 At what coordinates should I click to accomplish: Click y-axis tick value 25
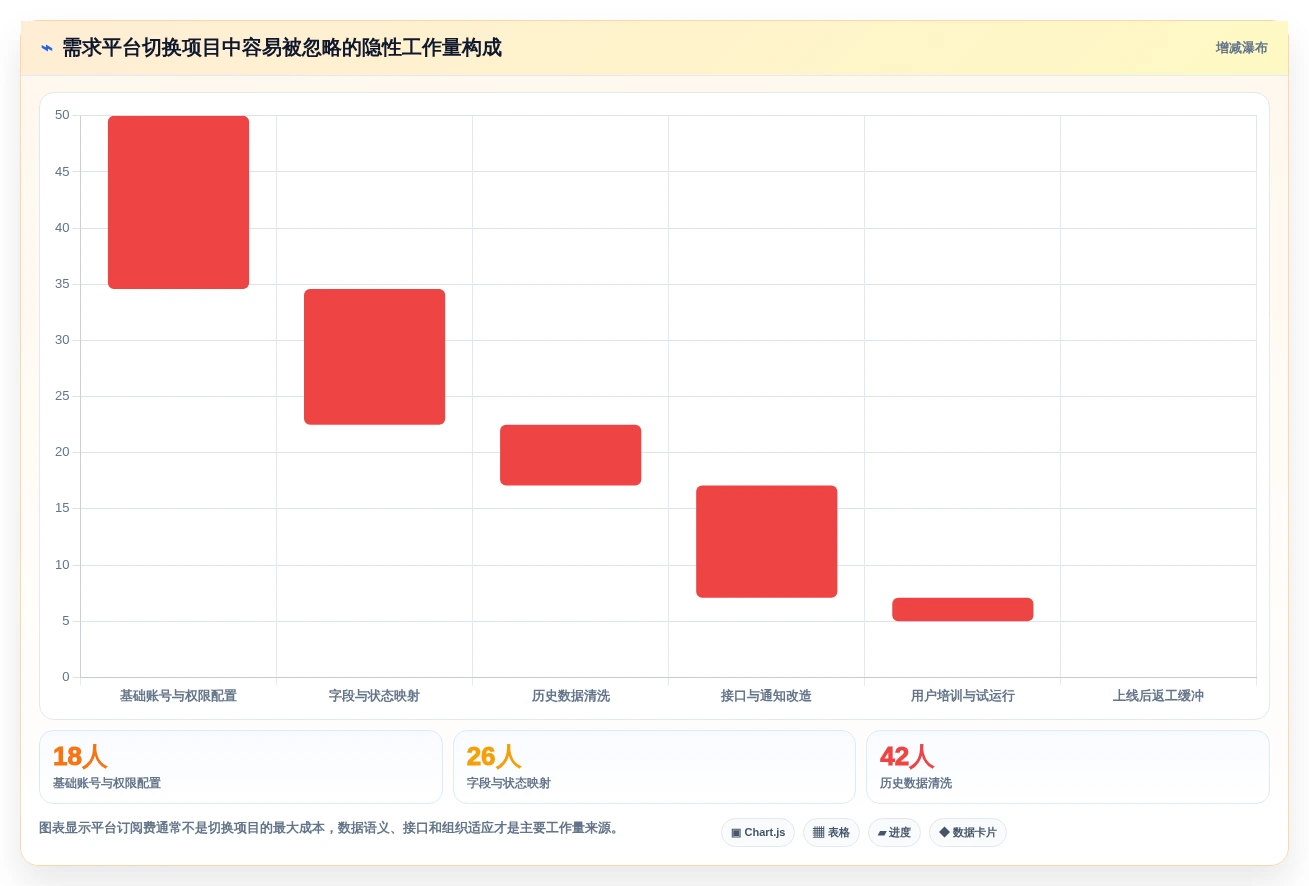pos(62,396)
